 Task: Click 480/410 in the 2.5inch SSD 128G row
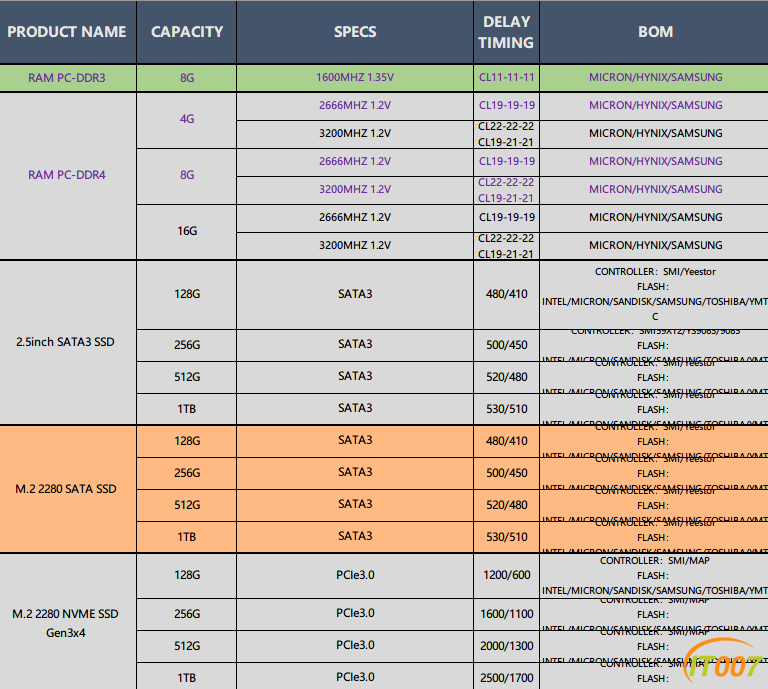(x=506, y=294)
